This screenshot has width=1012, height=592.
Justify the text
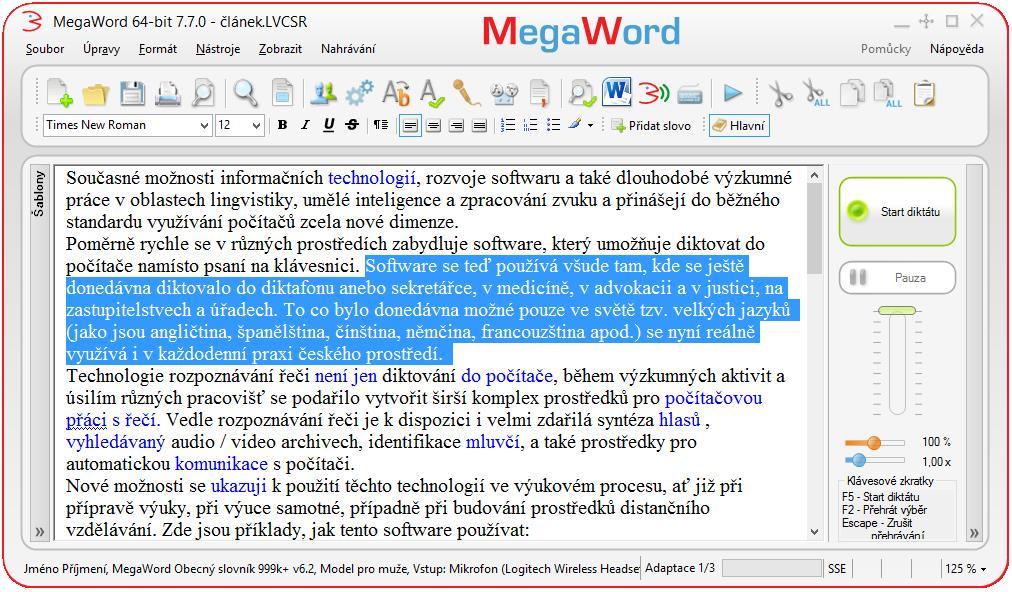479,125
